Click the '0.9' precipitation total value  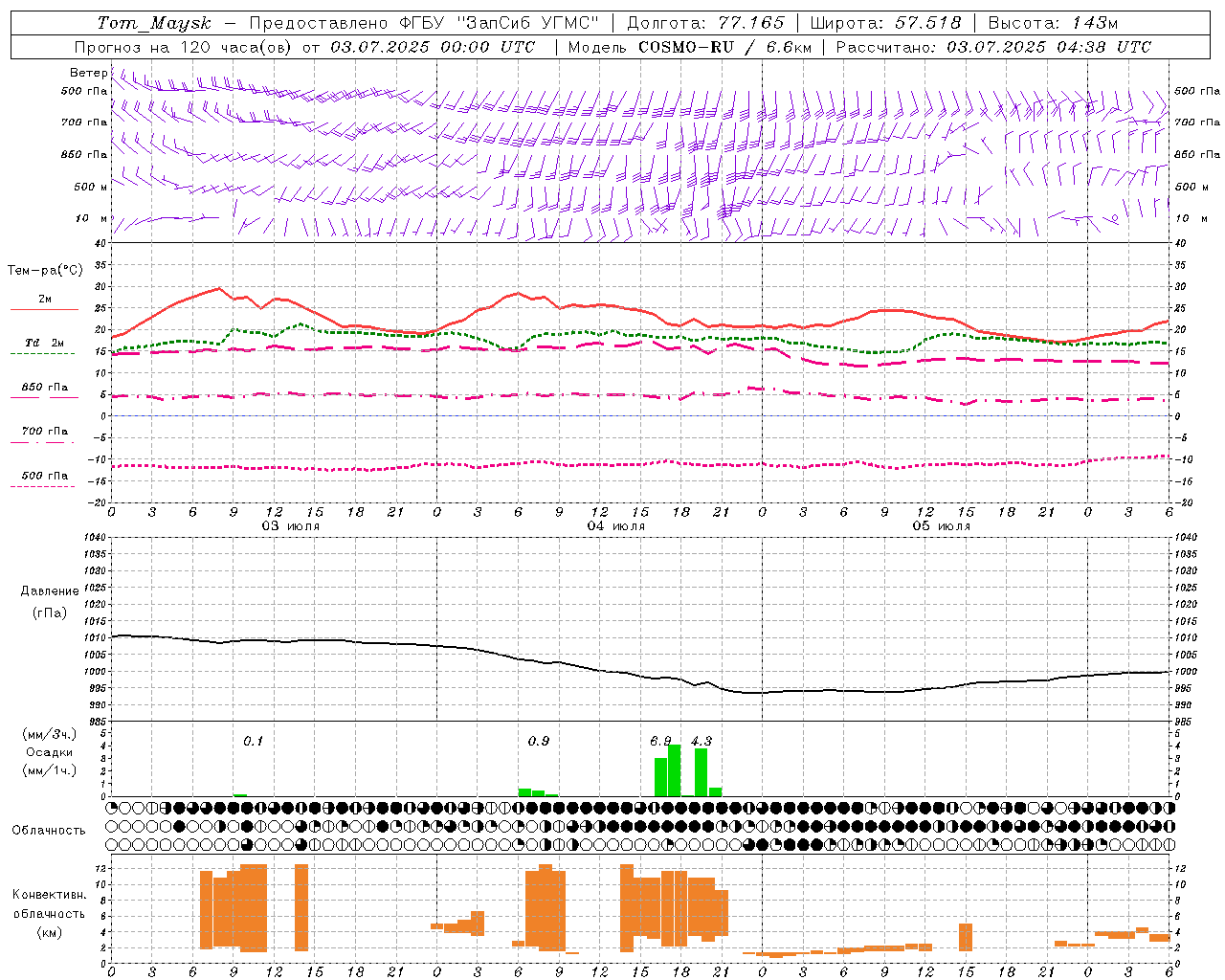tap(539, 741)
